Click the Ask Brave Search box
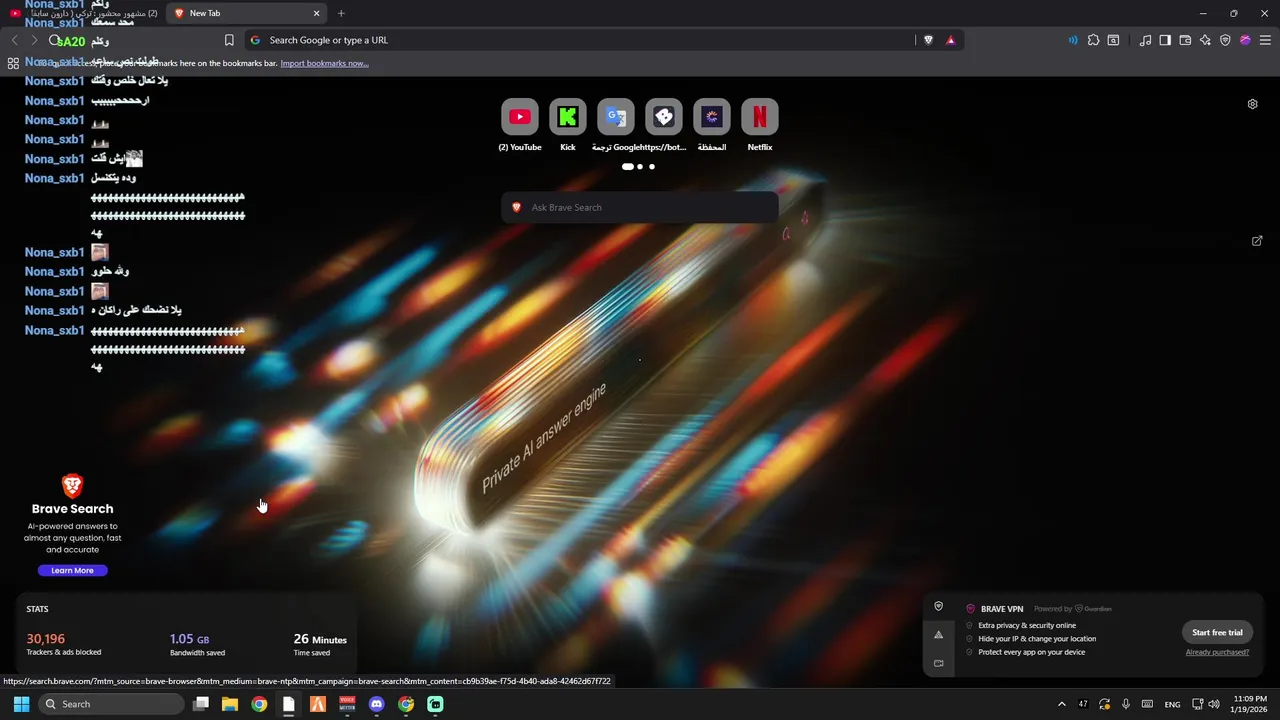The width and height of the screenshot is (1280, 720). pos(640,207)
